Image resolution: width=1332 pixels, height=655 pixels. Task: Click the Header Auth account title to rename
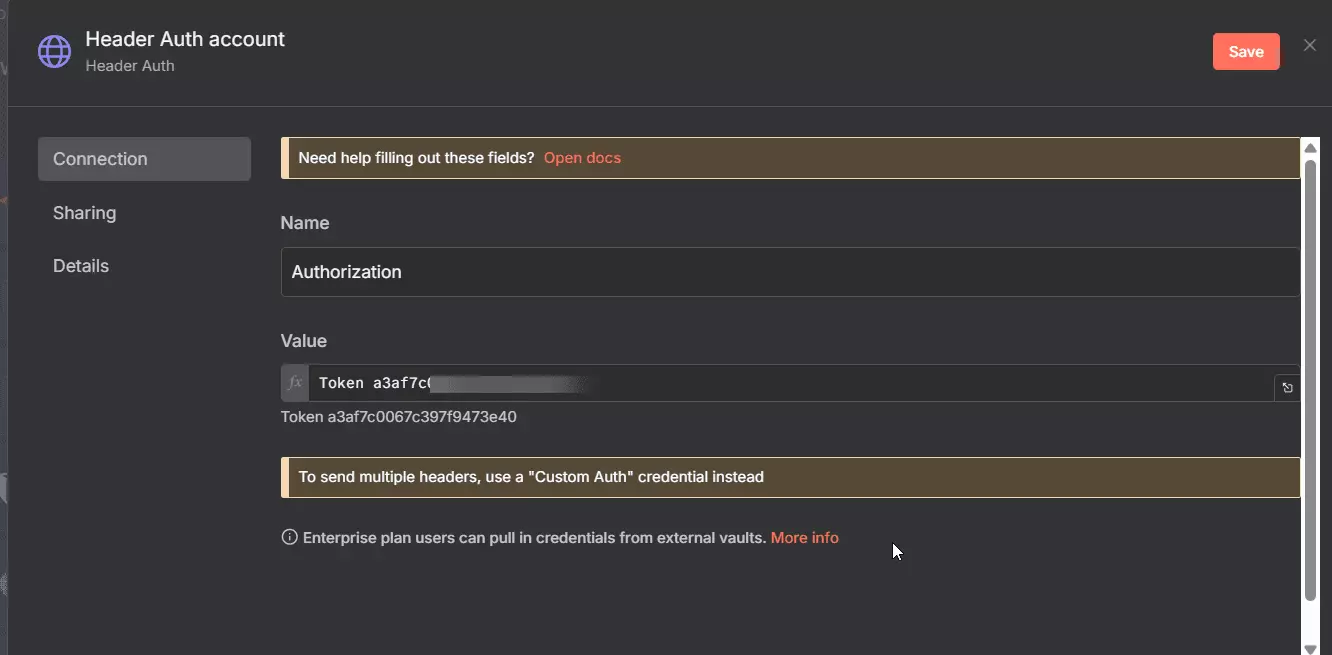click(185, 39)
